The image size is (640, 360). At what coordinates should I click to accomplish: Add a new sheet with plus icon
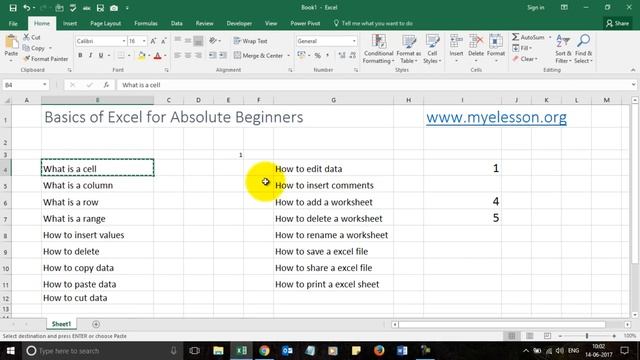click(96, 324)
